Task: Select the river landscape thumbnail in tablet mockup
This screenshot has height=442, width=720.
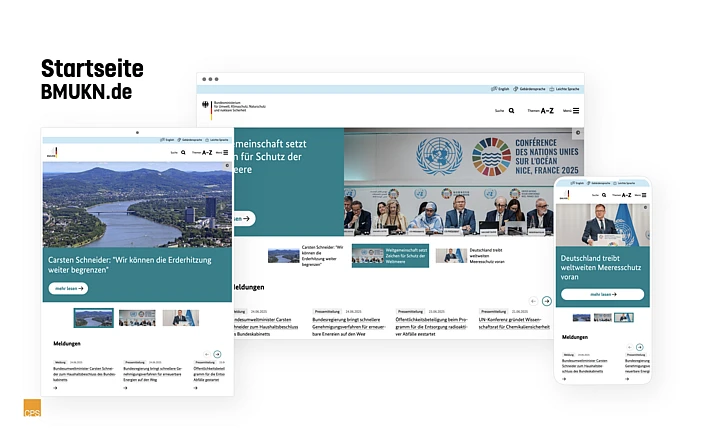Action: click(x=94, y=318)
